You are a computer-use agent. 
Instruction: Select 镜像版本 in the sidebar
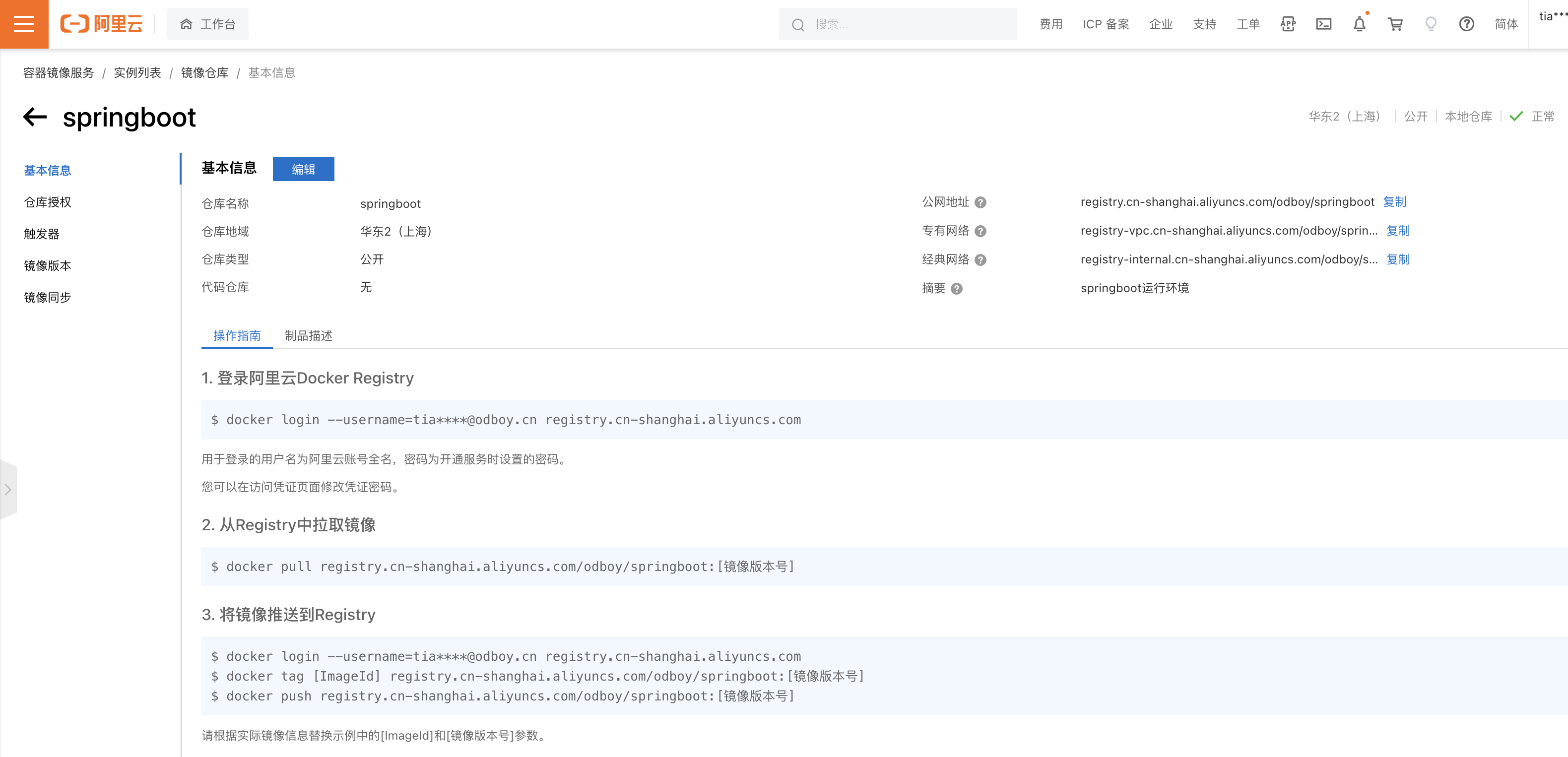48,265
